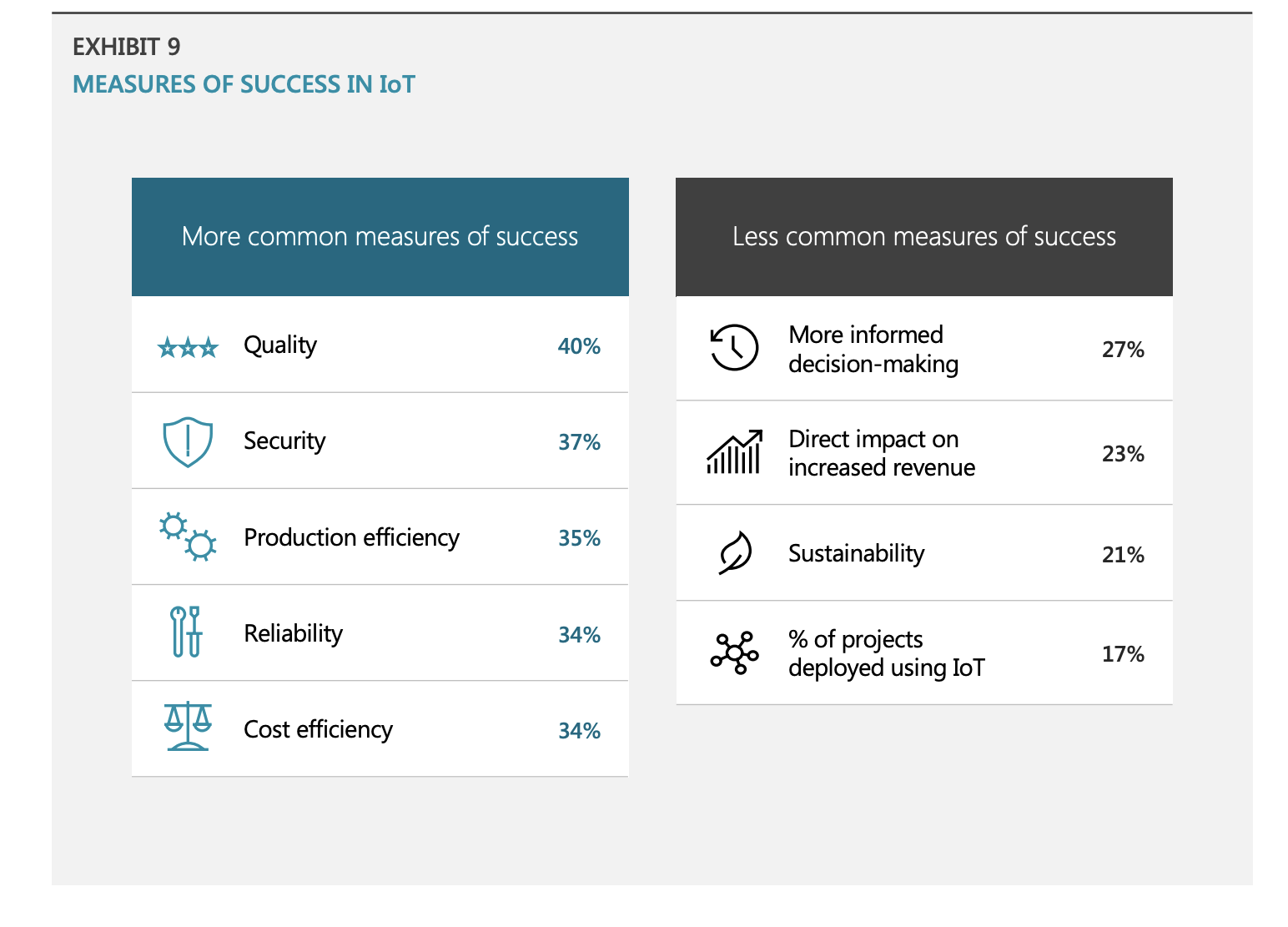This screenshot has height=927, width=1288.
Task: Click the 17% value for IoT projects
Action: point(1122,654)
